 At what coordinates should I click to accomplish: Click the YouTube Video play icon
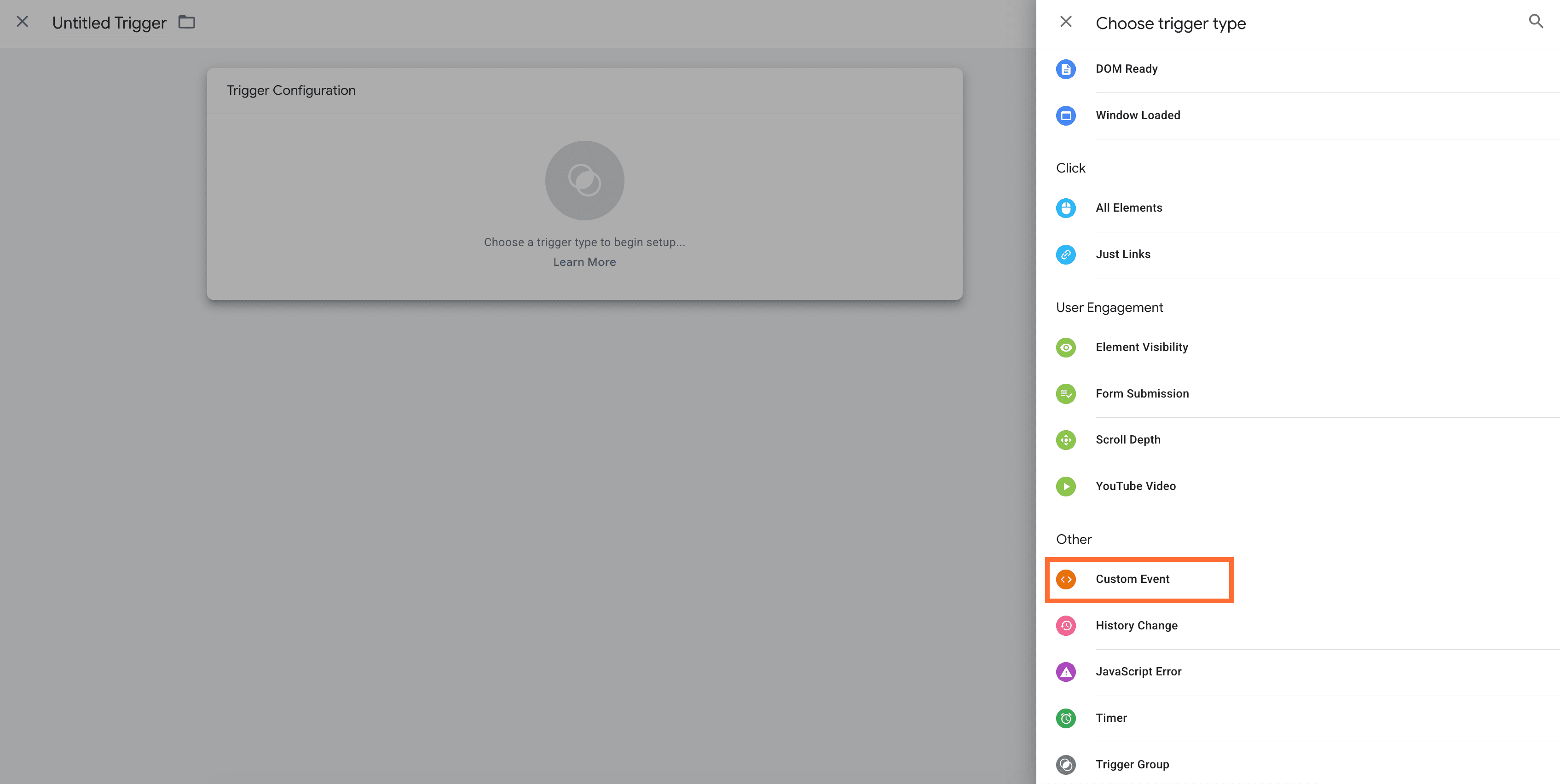[x=1066, y=487]
